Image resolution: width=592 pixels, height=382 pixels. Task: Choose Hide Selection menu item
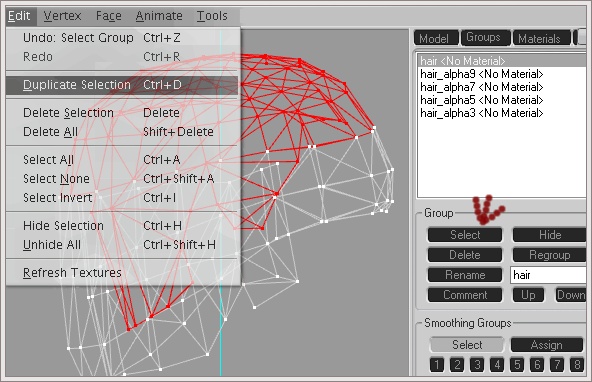point(122,226)
